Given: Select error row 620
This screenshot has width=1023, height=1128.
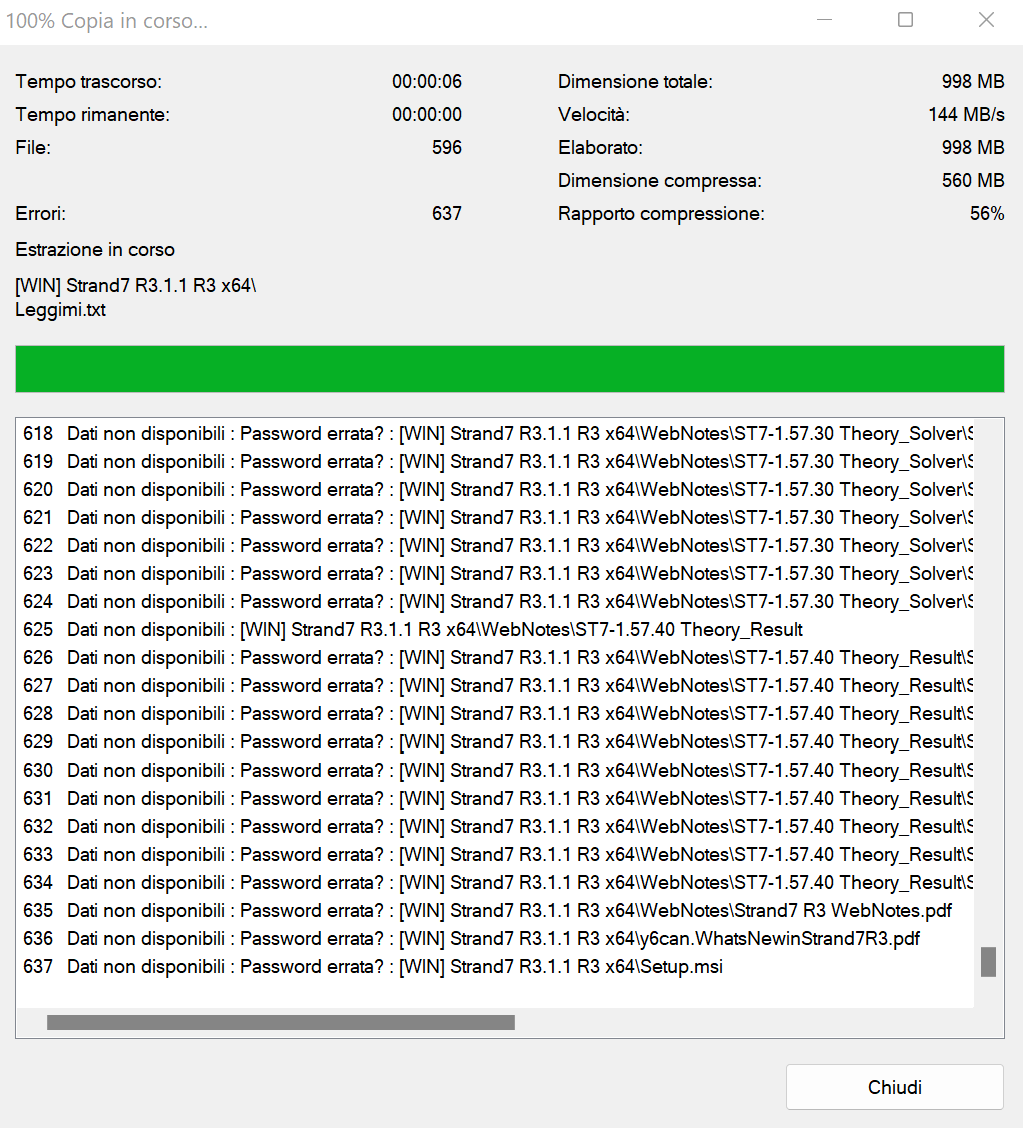Looking at the screenshot, I should (x=495, y=490).
